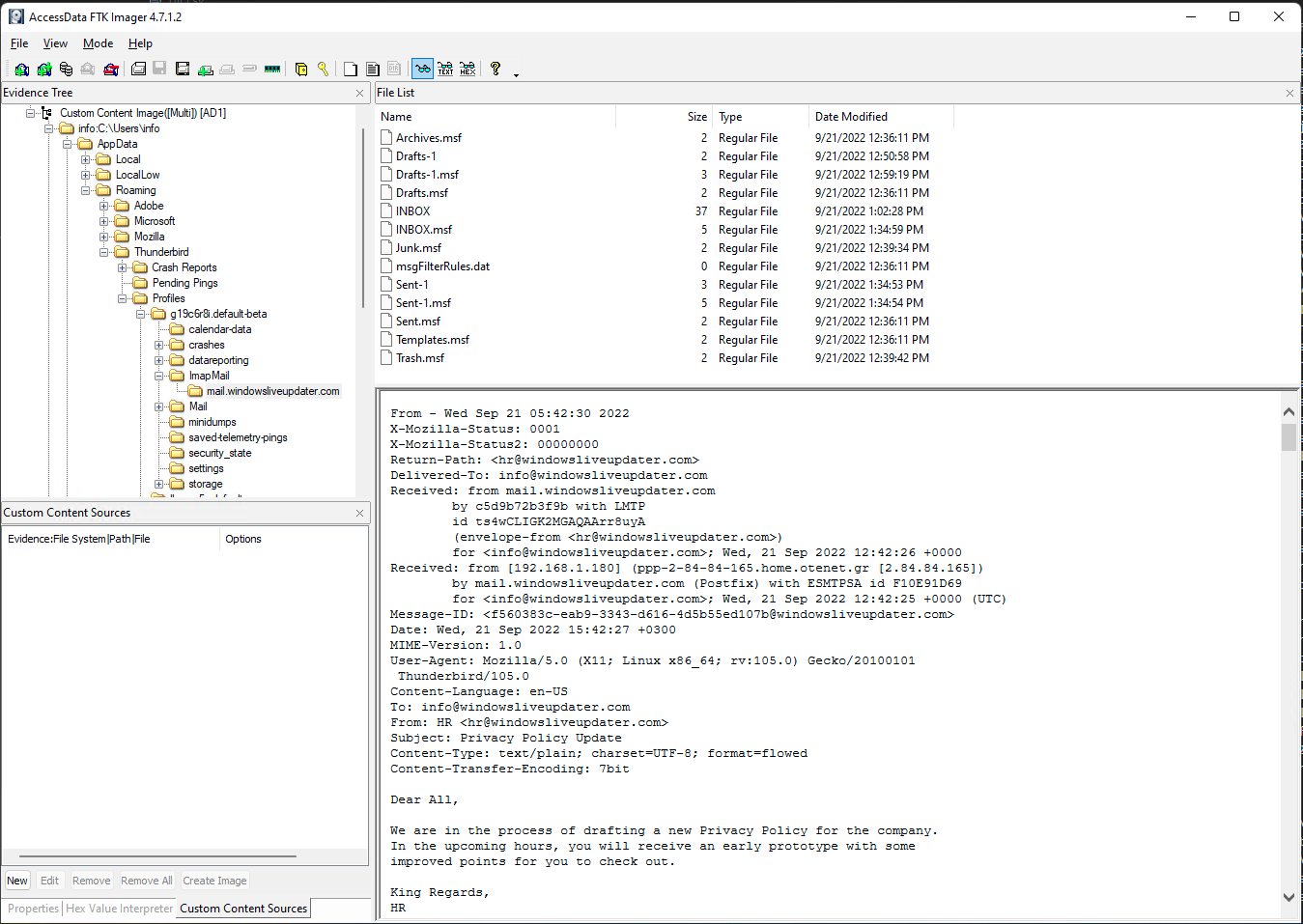Click Add to Custom Content Image icon
Screen dimensions: 1303x924
tap(205, 69)
